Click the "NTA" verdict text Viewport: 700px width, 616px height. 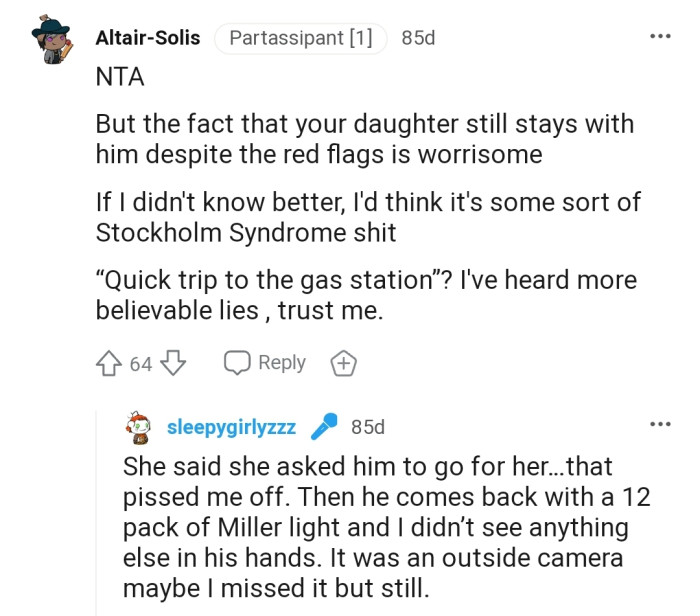tap(119, 78)
